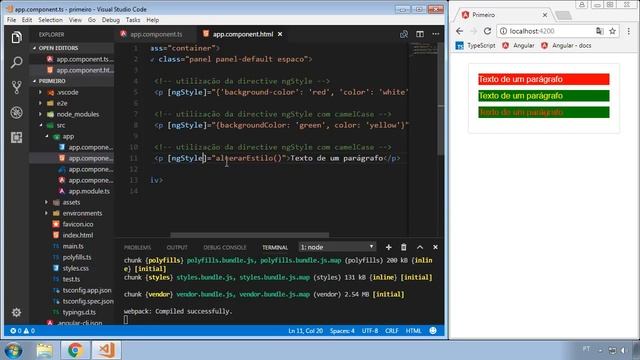Expand the assets folder
Viewport: 640px width, 360px height.
47,202
